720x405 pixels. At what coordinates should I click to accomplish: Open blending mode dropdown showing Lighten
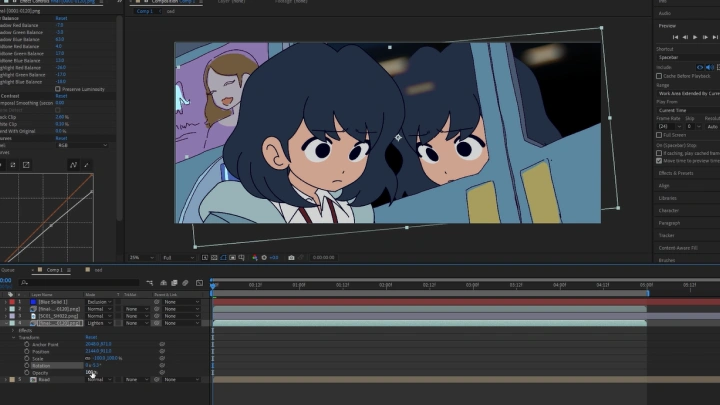pos(99,323)
